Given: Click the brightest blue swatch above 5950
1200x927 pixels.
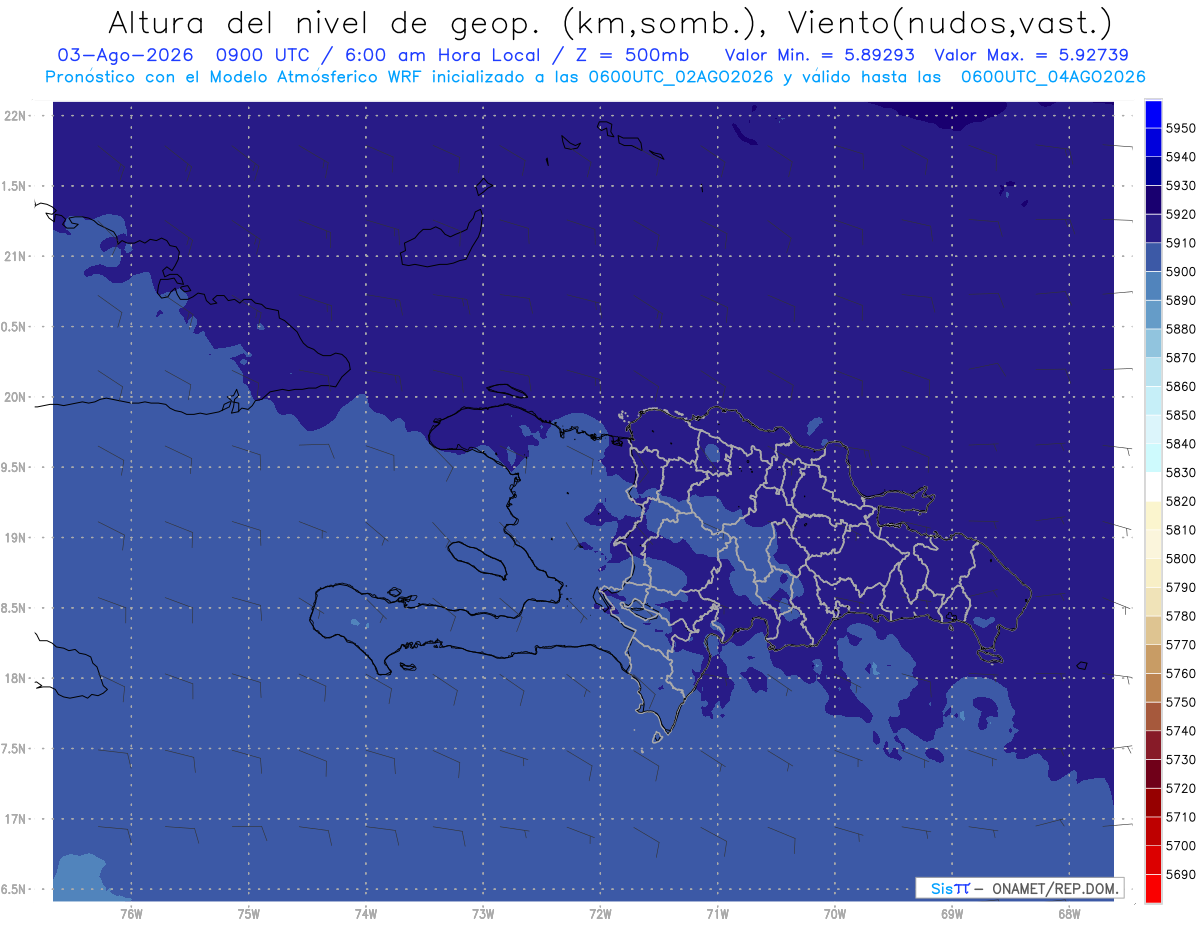Looking at the screenshot, I should coord(1153,114).
